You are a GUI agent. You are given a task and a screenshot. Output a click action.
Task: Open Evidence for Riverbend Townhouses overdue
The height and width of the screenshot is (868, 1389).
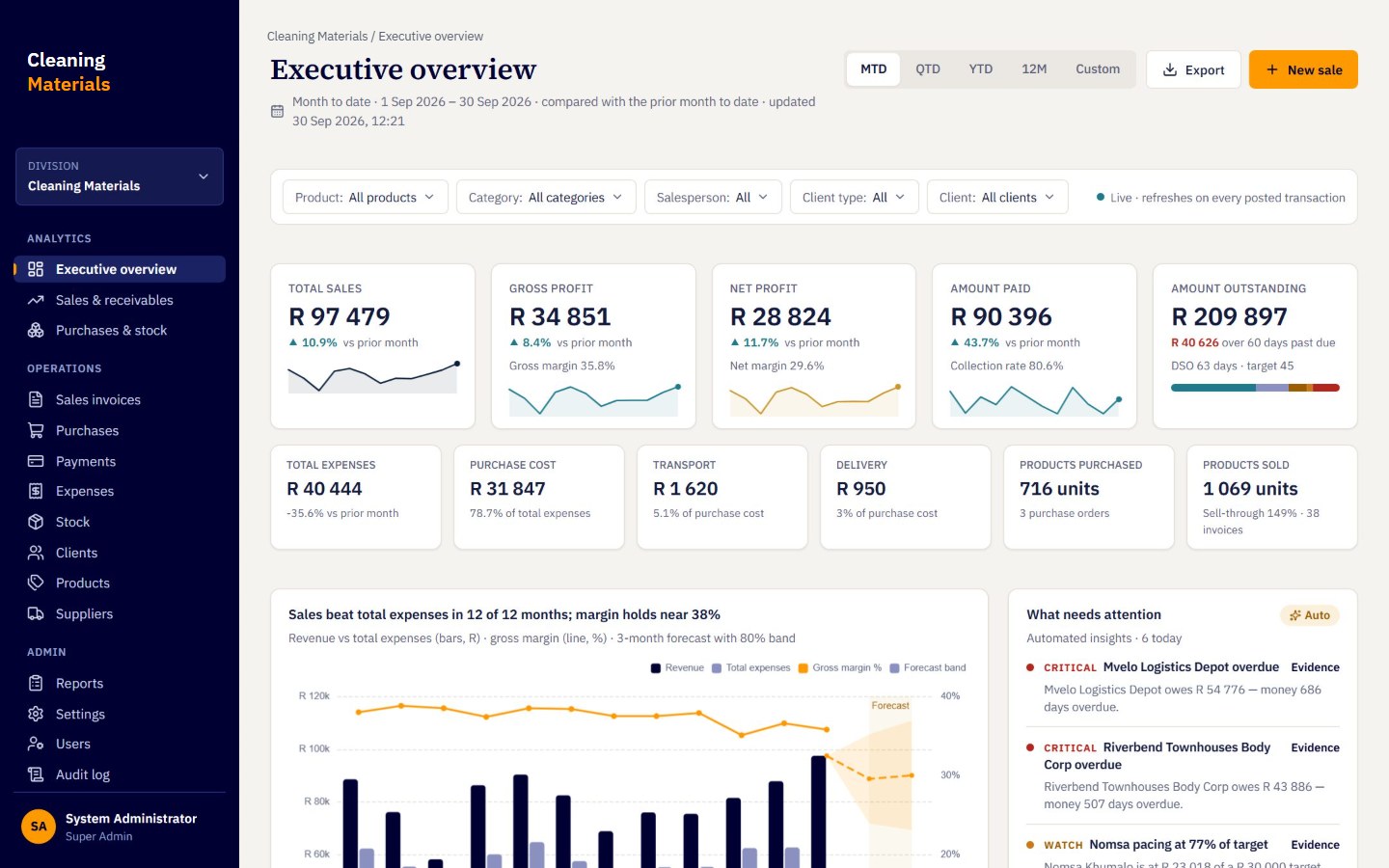pos(1315,747)
